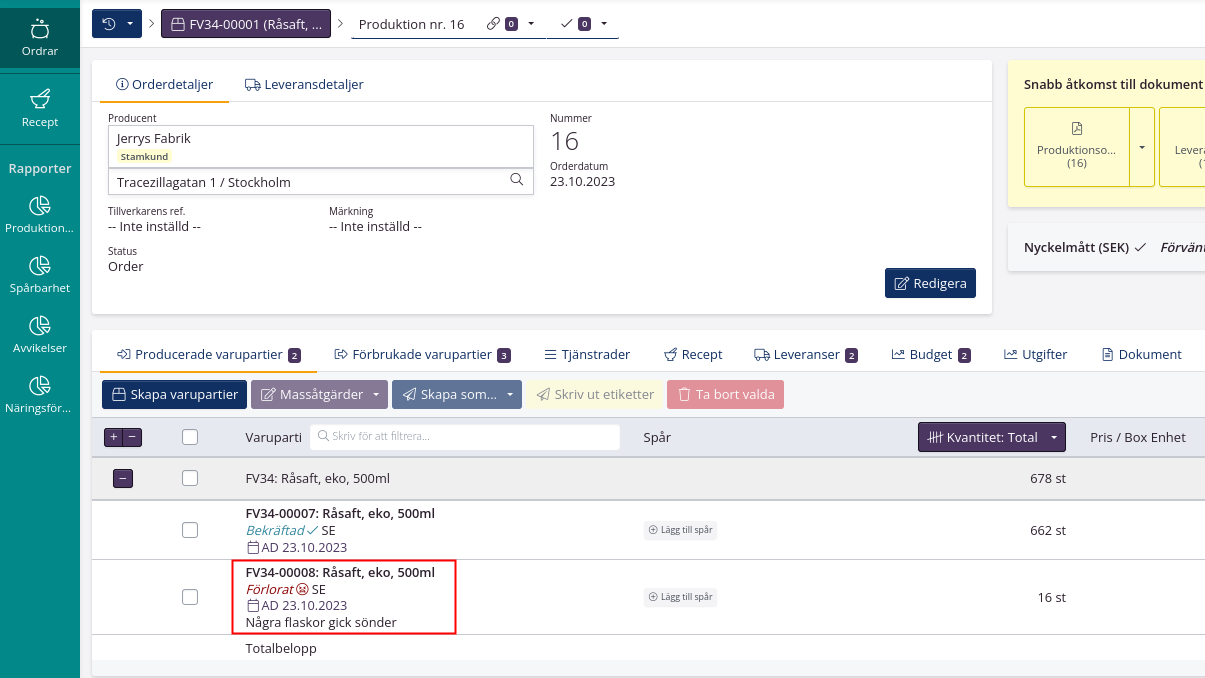Select the Recept icon in the sidebar
The width and height of the screenshot is (1205, 678).
[x=40, y=105]
